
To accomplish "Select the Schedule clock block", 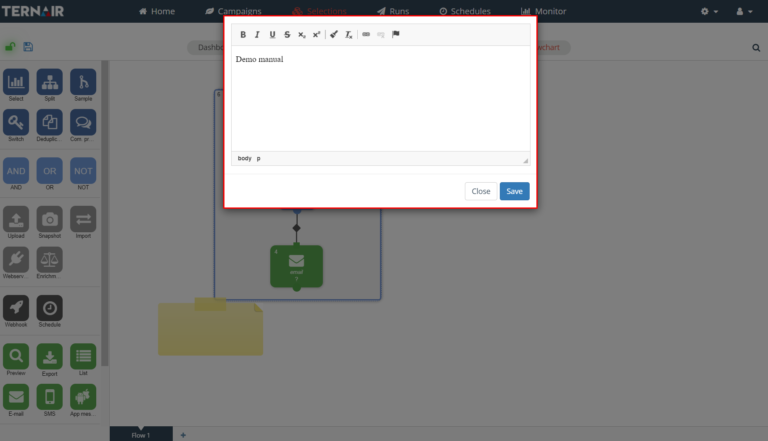I will 49,308.
